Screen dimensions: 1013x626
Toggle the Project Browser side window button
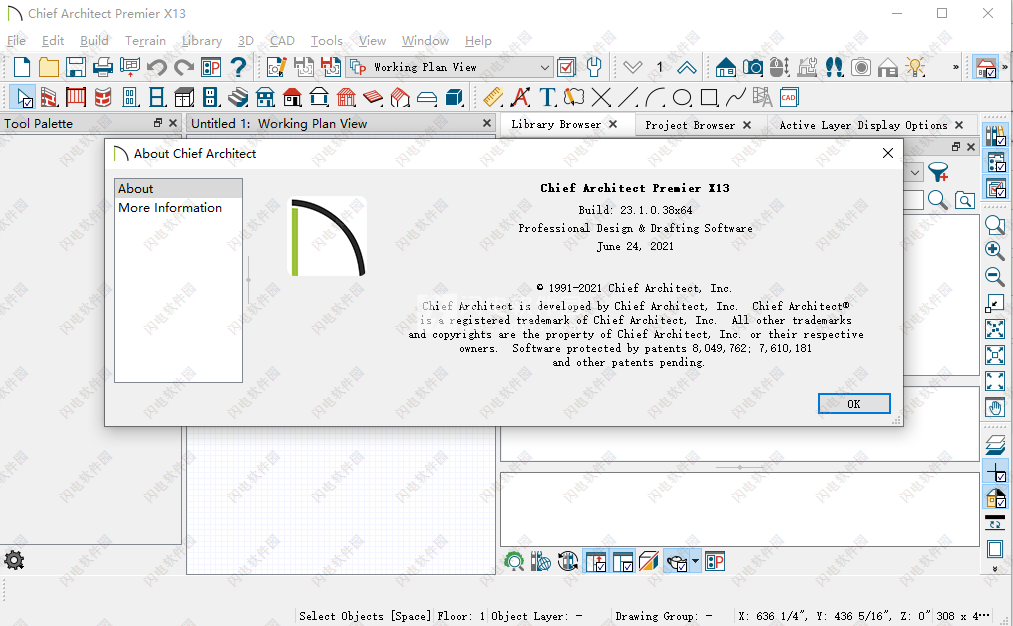coord(995,162)
